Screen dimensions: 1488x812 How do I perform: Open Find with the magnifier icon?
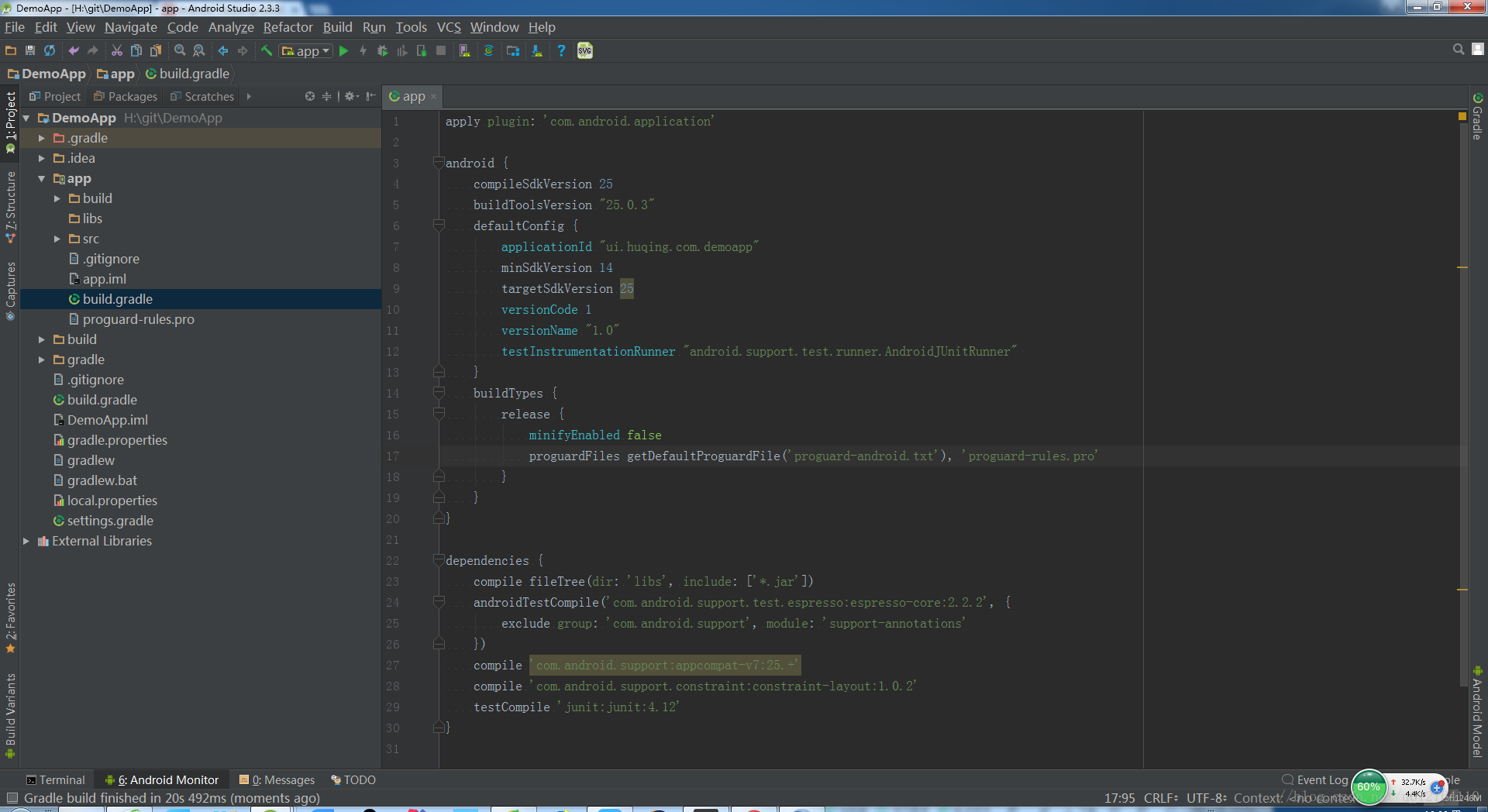point(180,50)
